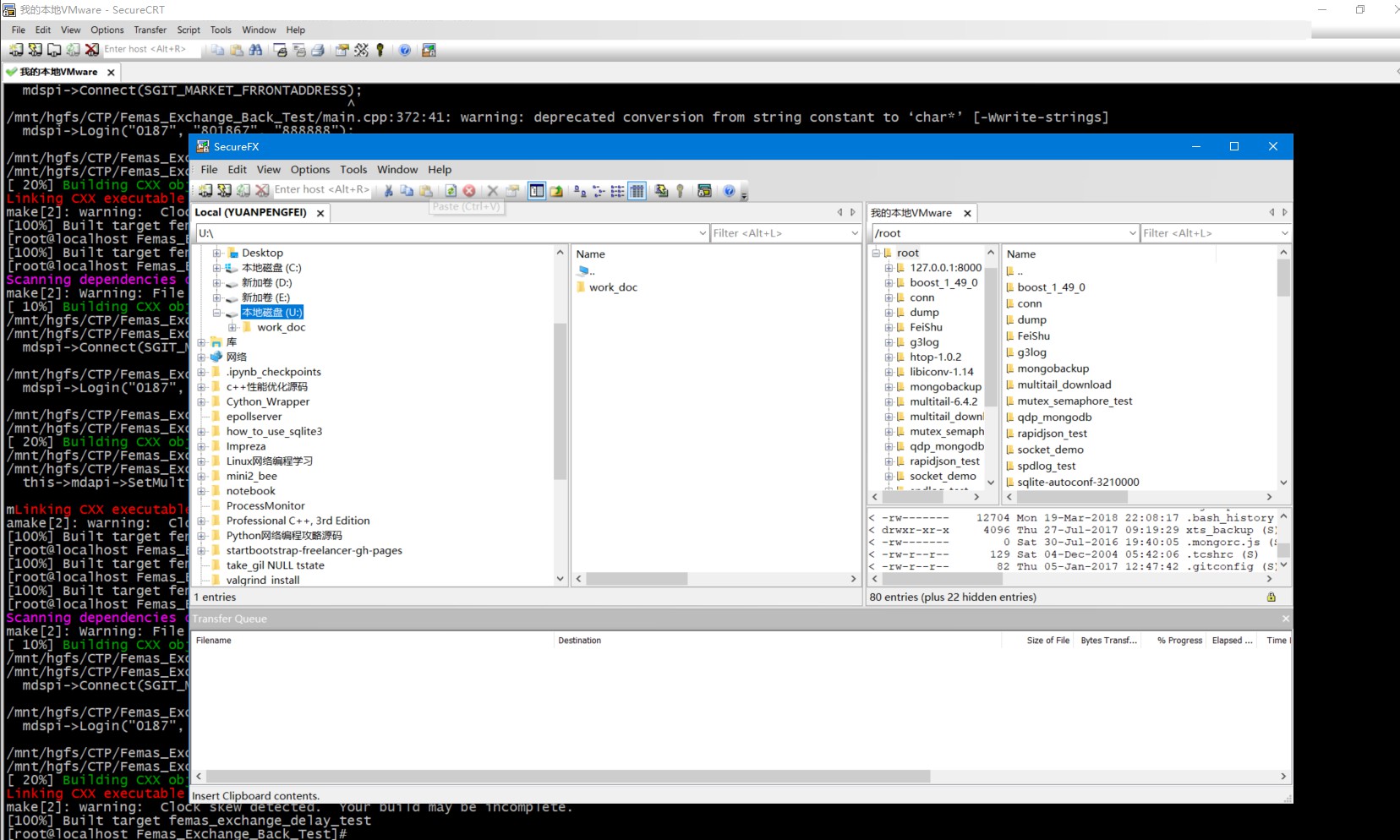Click the Paste icon in SecureFX toolbar
Viewport: 1400px width, 840px height.
click(426, 191)
